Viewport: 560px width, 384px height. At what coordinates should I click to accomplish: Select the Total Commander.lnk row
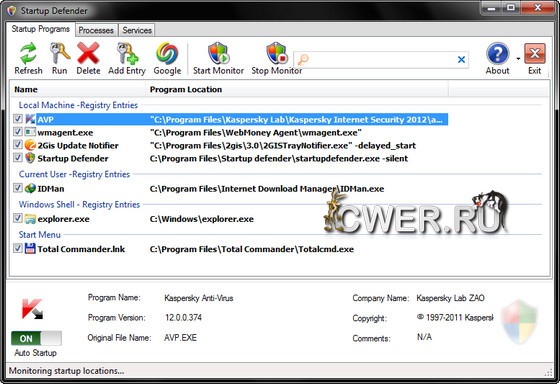pos(81,249)
